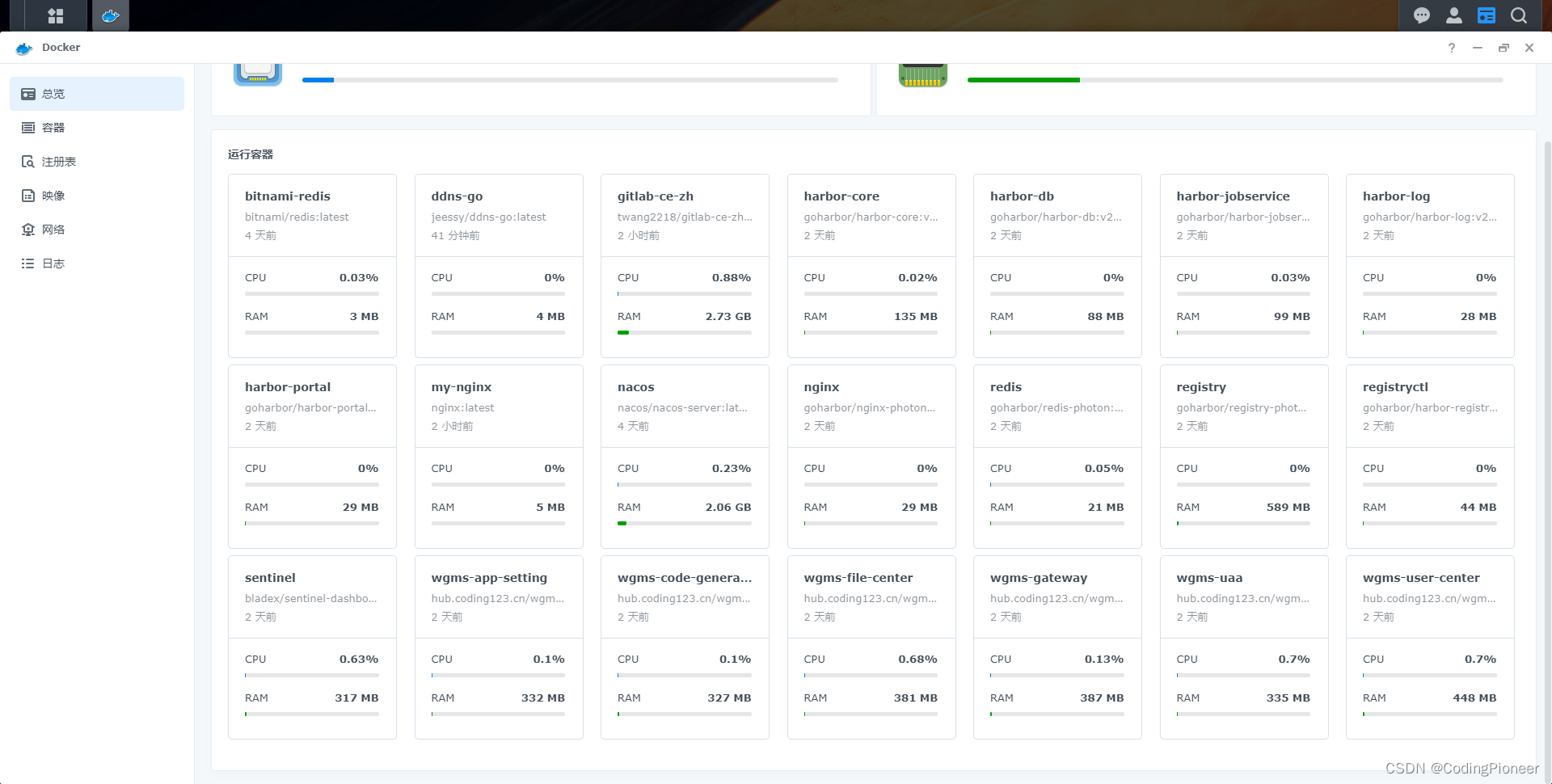Viewport: 1552px width, 784px height.
Task: Click the harbor-portal container name
Action: (x=288, y=387)
